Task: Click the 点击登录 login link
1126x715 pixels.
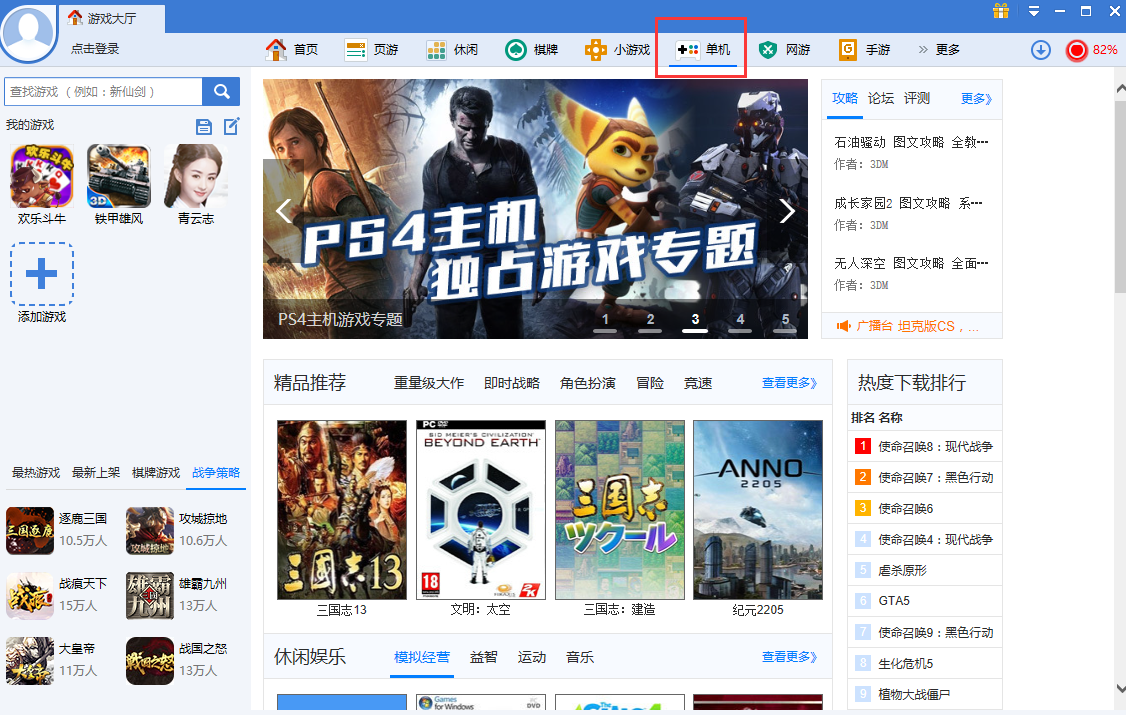Action: click(x=95, y=49)
